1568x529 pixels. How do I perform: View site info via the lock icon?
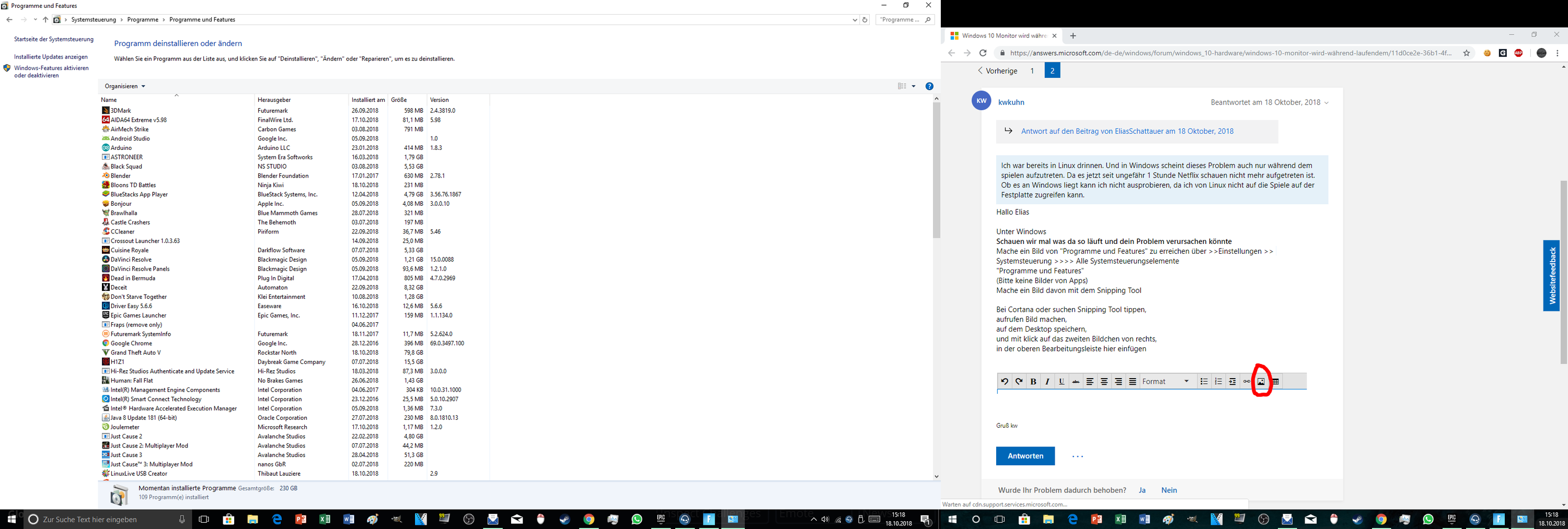point(1002,53)
